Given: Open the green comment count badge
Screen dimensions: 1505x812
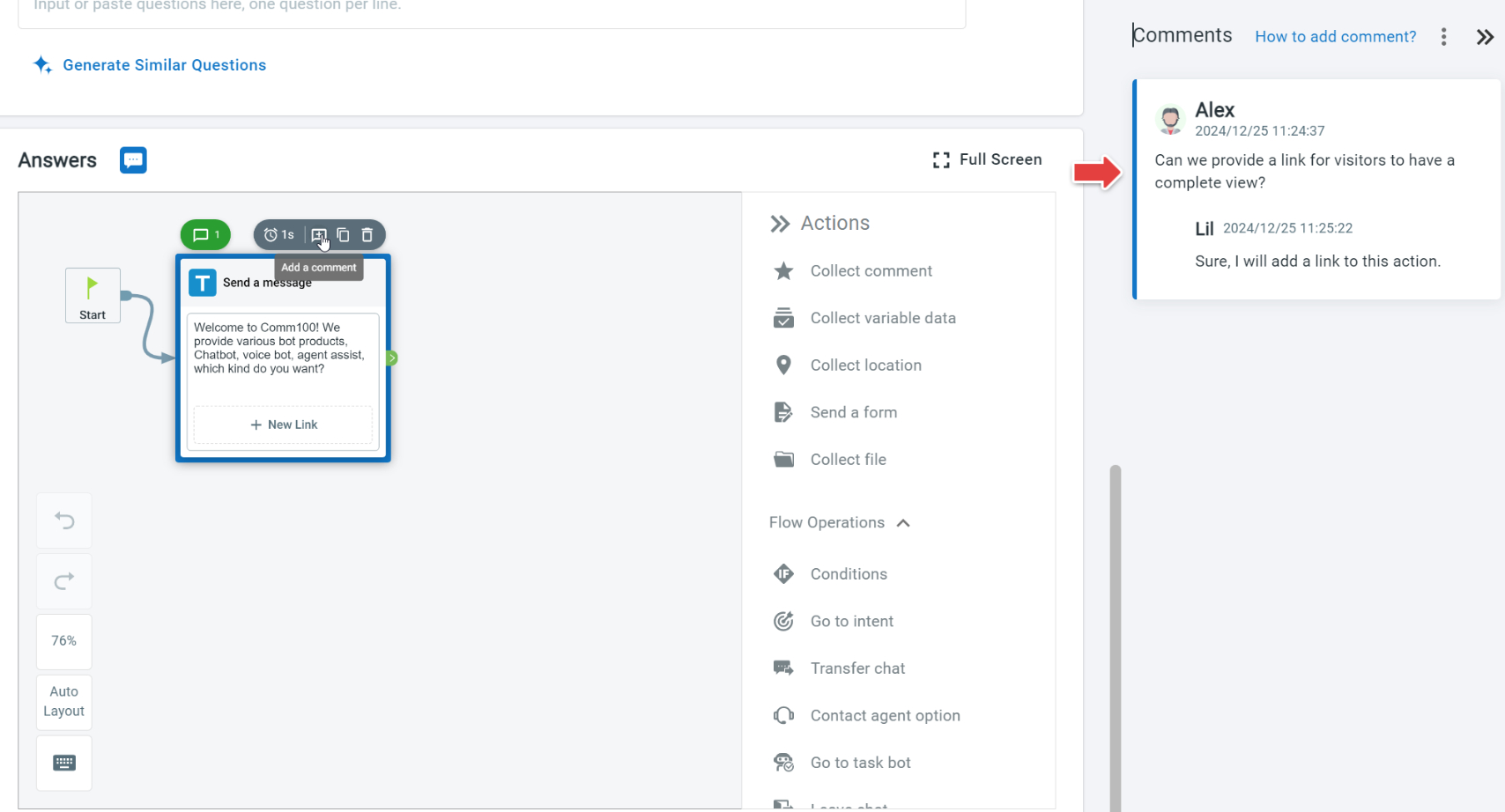Looking at the screenshot, I should pos(205,235).
